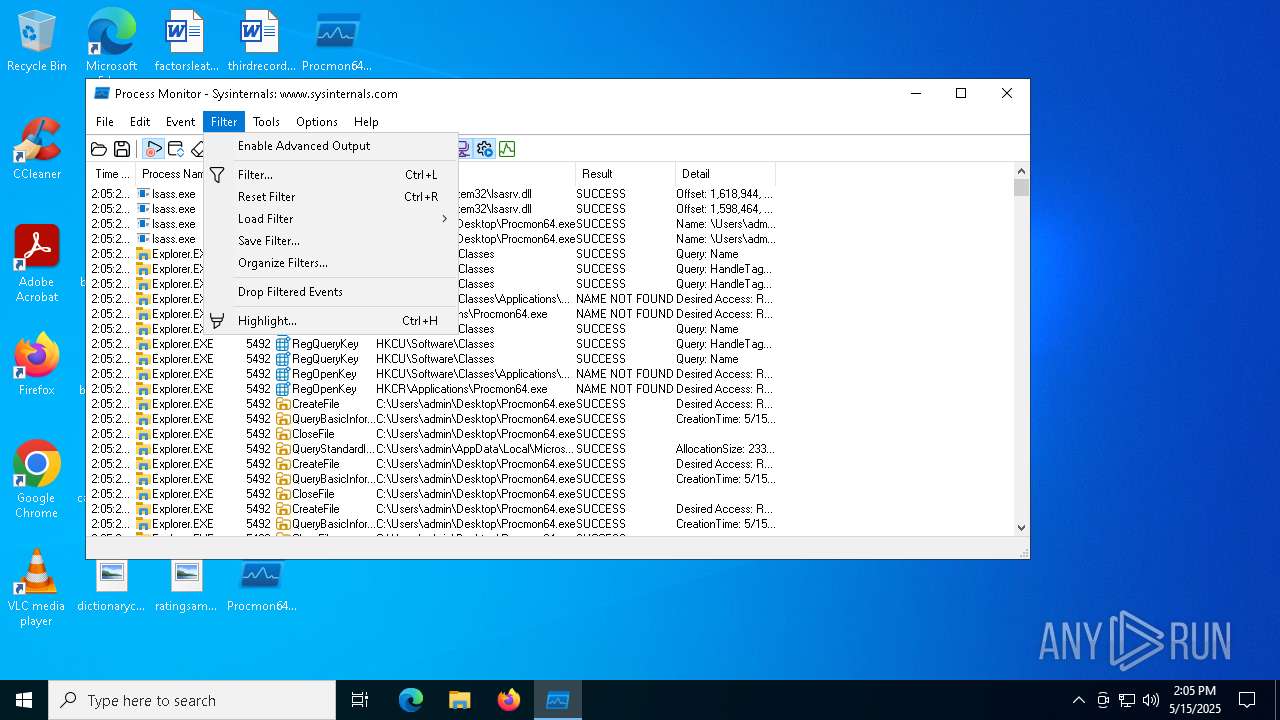Open Edge from the taskbar
1280x720 pixels.
tap(411, 700)
